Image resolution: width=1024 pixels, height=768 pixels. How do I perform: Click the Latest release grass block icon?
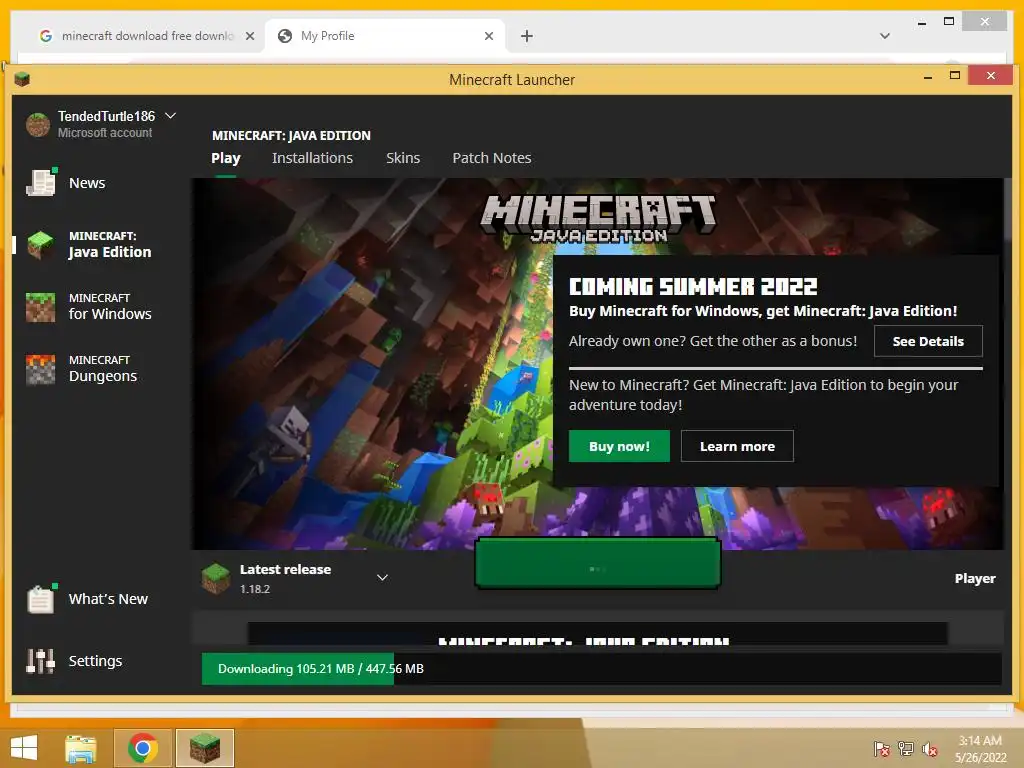pyautogui.click(x=215, y=578)
